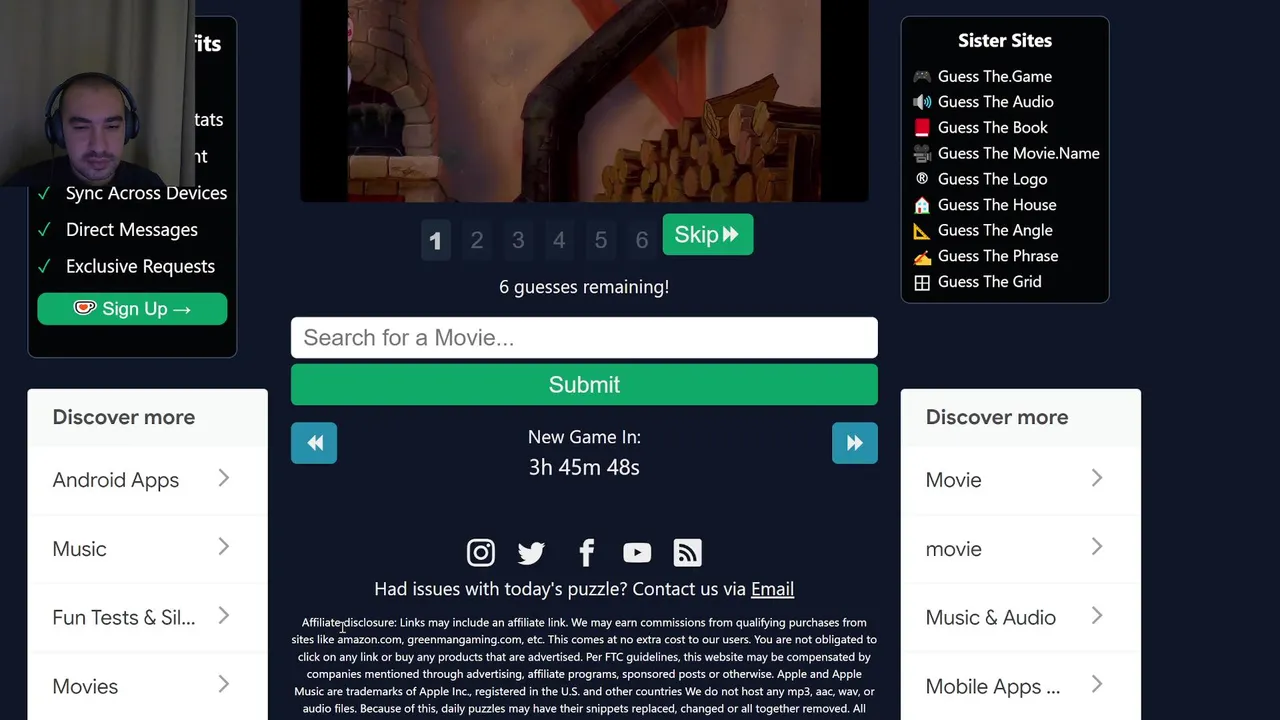Expand Music & Audio entry
This screenshot has width=1280, height=720.
pos(1021,618)
